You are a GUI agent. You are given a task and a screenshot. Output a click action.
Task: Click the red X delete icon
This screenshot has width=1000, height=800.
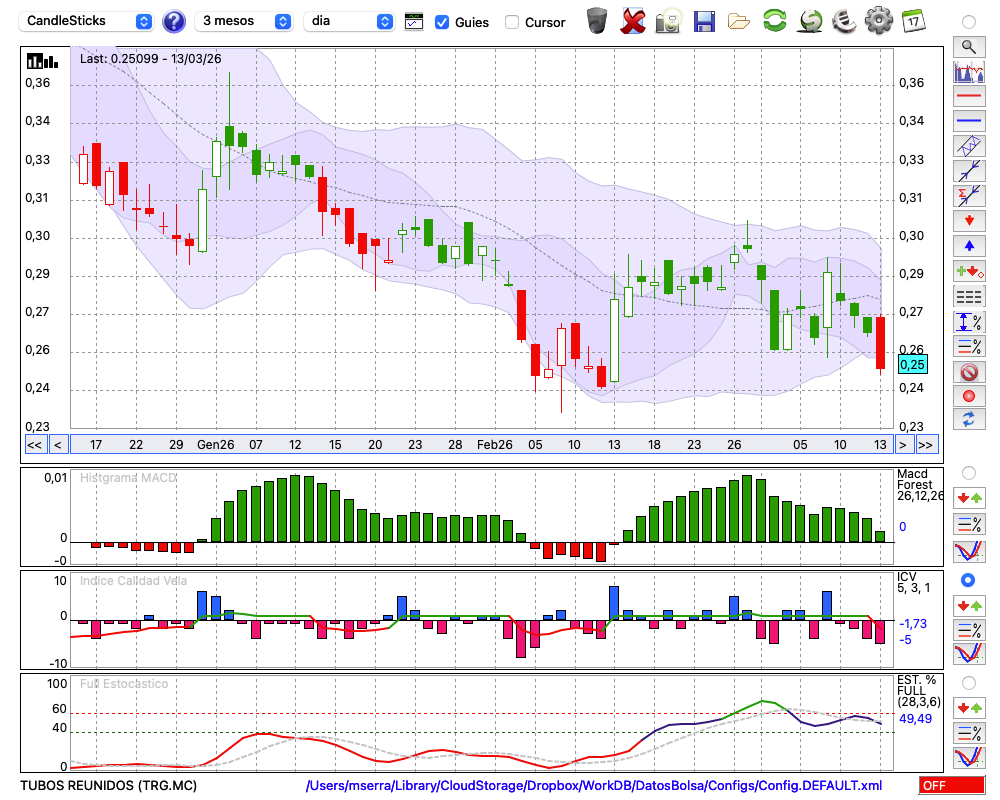click(x=633, y=20)
